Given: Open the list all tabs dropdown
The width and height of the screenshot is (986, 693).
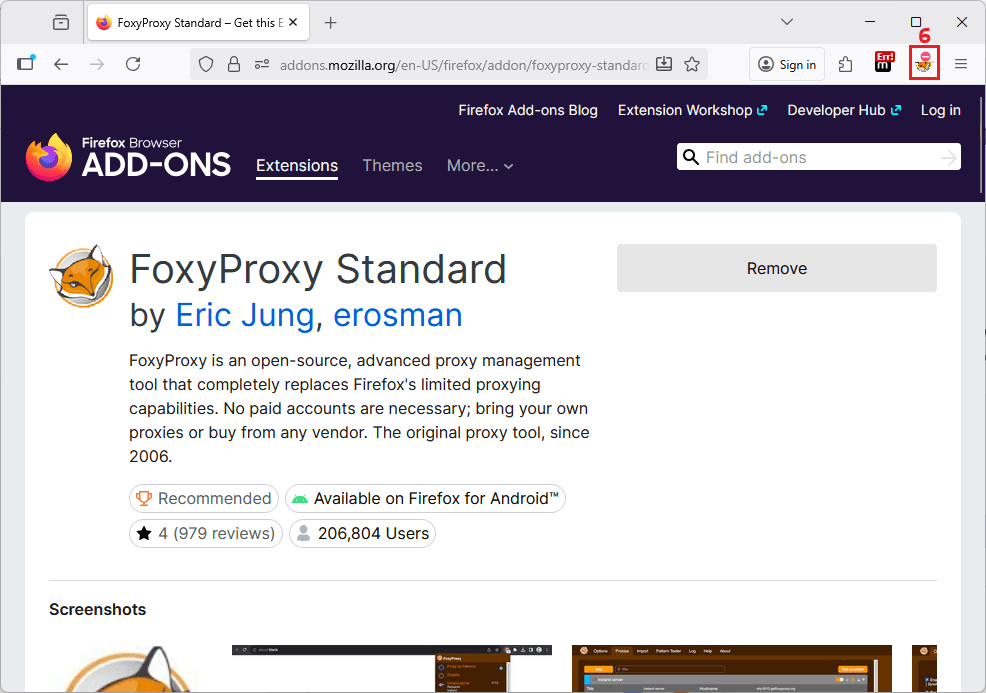Looking at the screenshot, I should tap(787, 22).
